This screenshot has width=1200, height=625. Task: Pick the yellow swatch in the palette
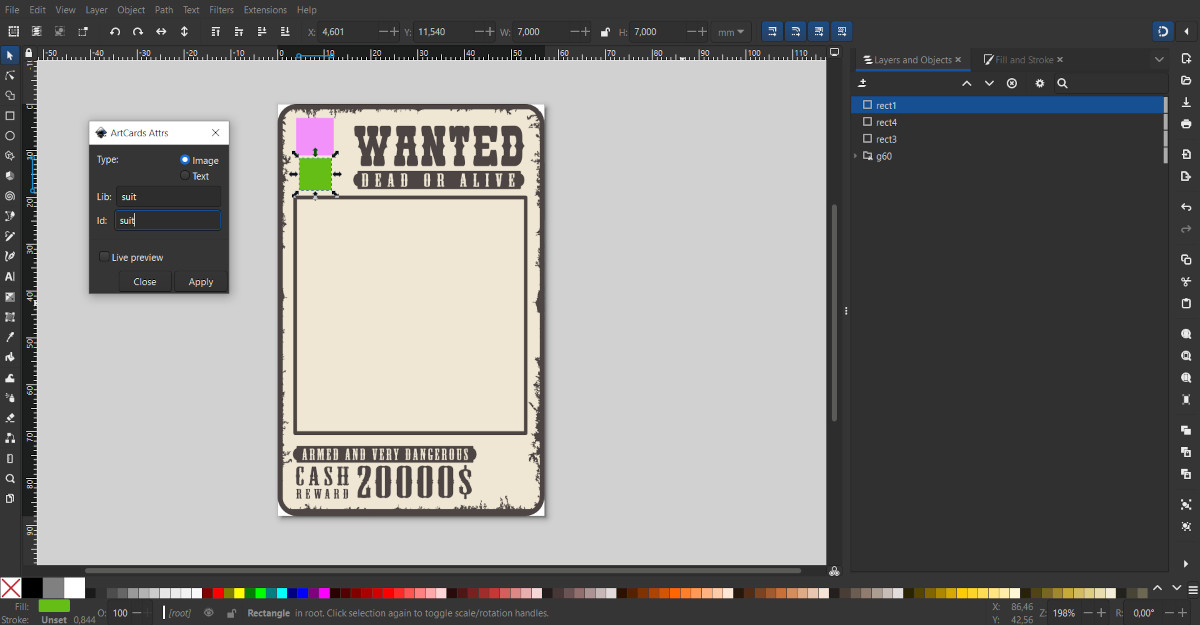239,593
